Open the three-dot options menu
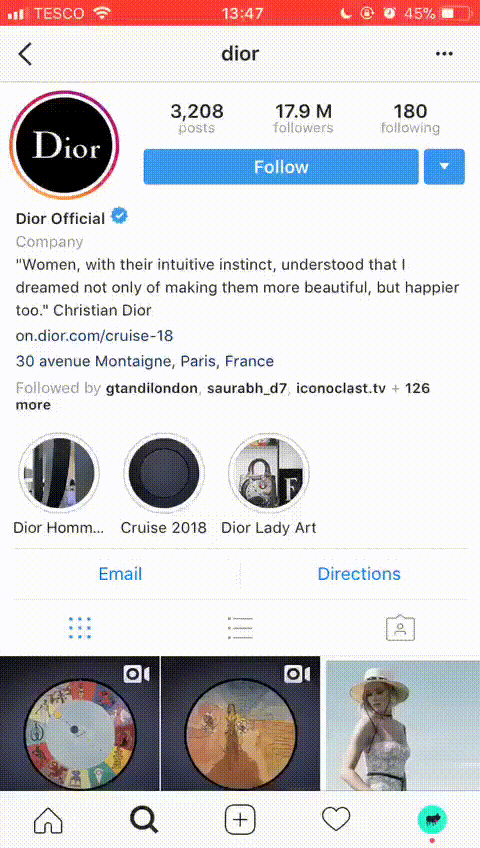Image resolution: width=480 pixels, height=848 pixels. [444, 54]
